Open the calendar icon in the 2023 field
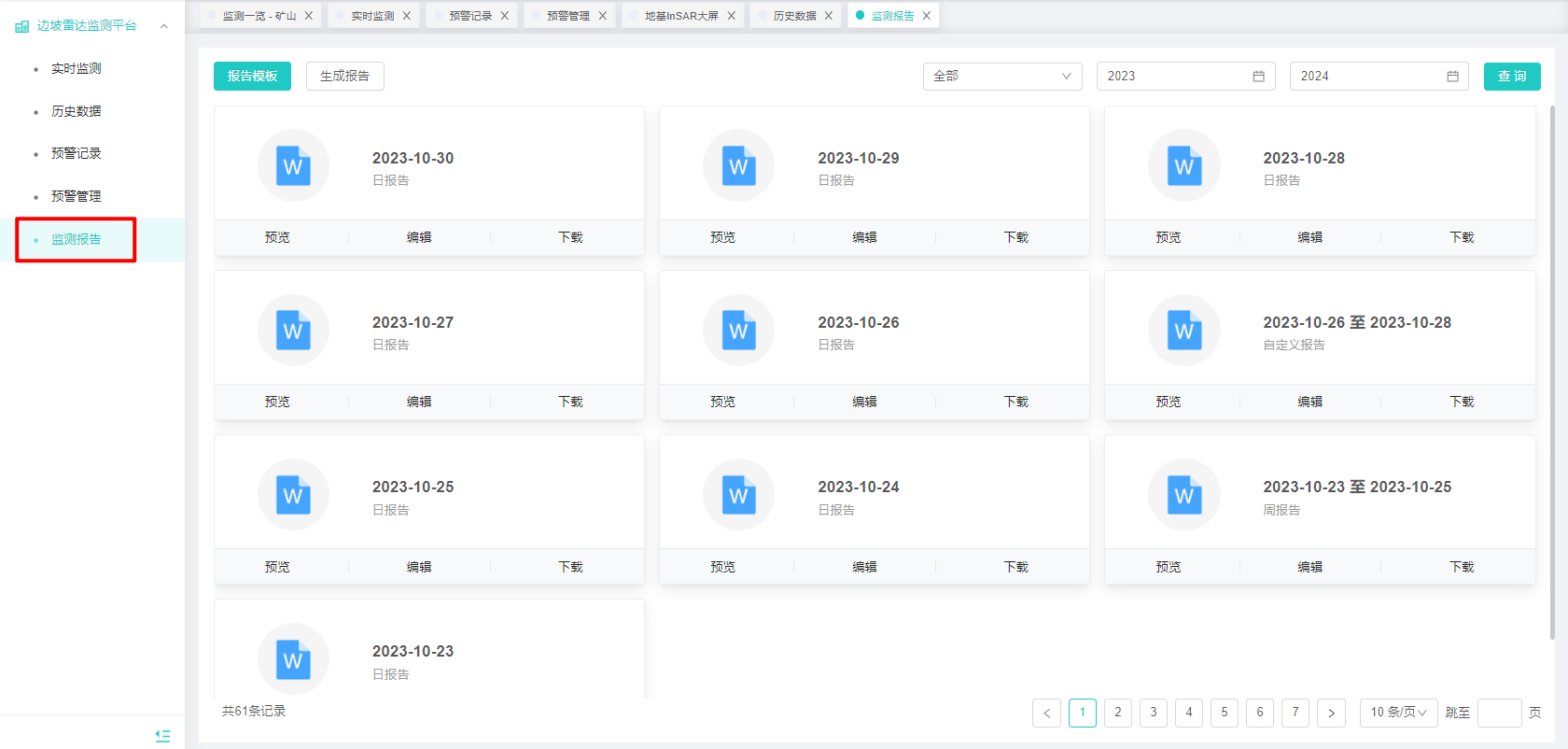 pyautogui.click(x=1258, y=77)
